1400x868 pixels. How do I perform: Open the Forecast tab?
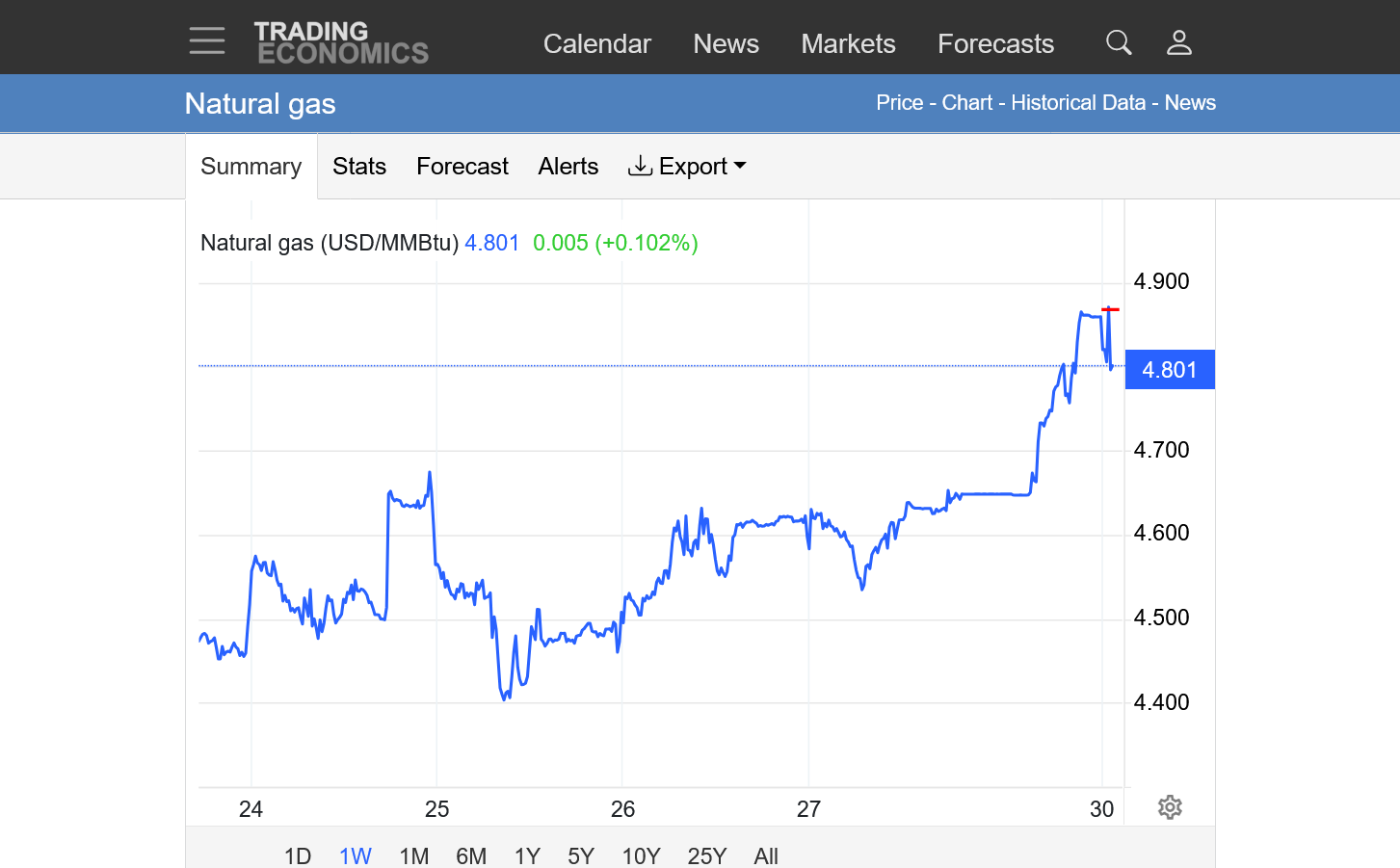462,167
